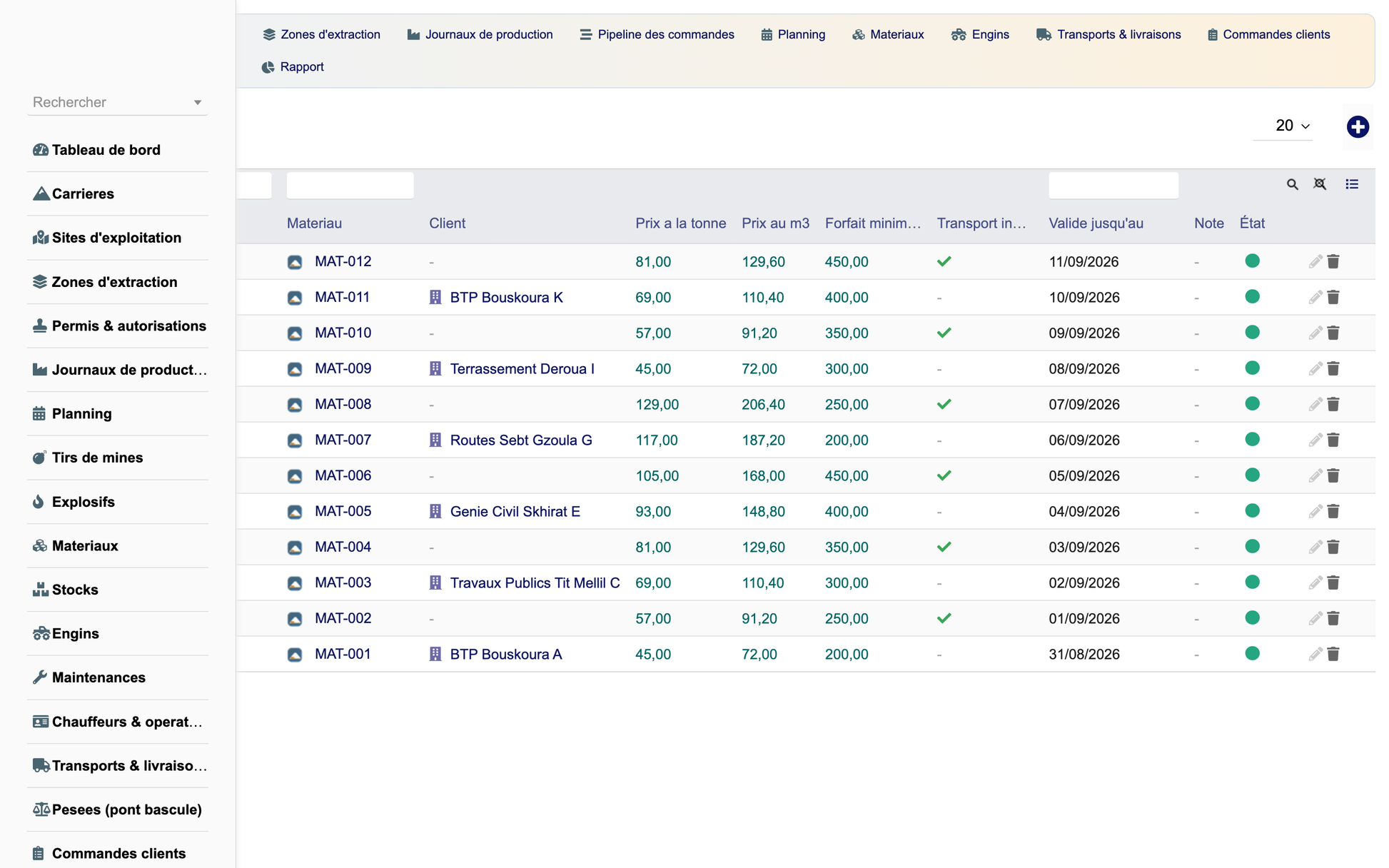The image size is (1389, 868).
Task: Sort by Valide jusqu'au column header
Action: tap(1096, 223)
